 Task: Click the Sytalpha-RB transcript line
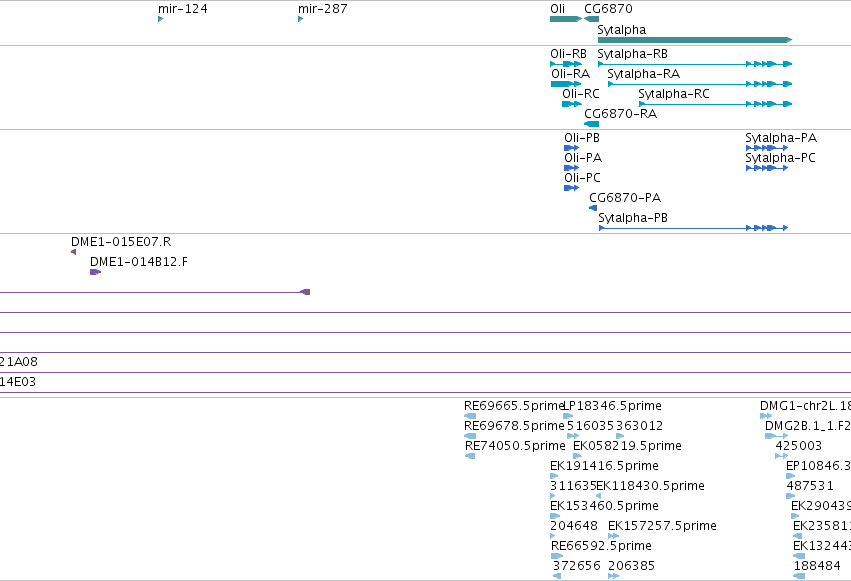click(x=695, y=64)
